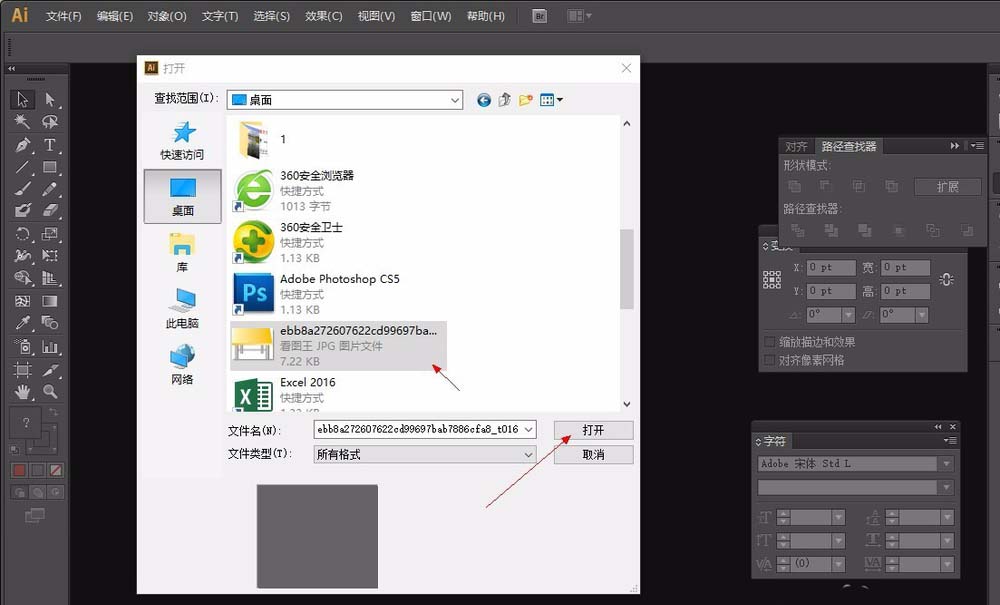
Task: Choose the Scale tool
Action: pyautogui.click(x=50, y=233)
